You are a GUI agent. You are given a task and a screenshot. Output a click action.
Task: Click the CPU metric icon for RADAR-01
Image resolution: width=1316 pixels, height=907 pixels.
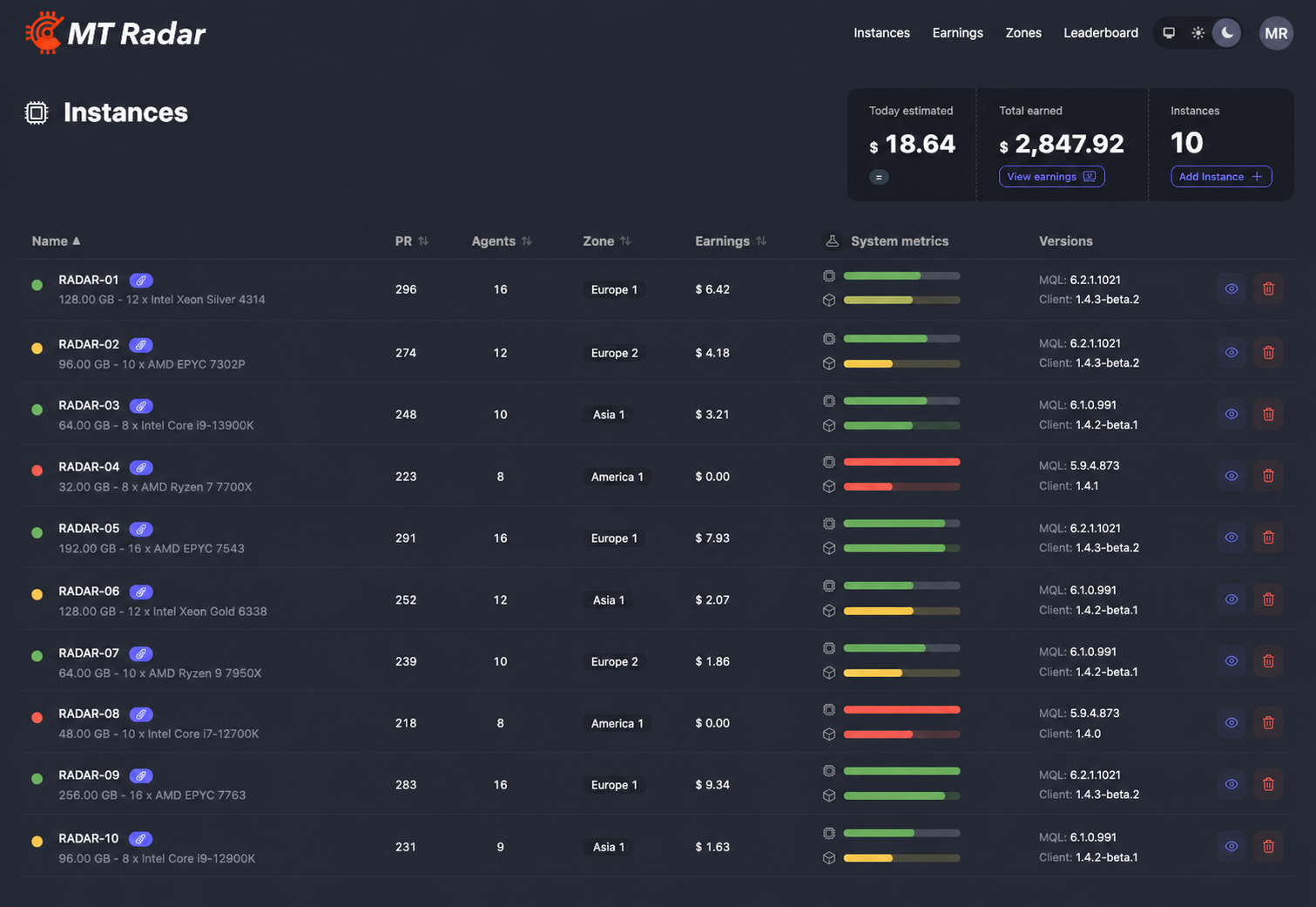coord(829,276)
